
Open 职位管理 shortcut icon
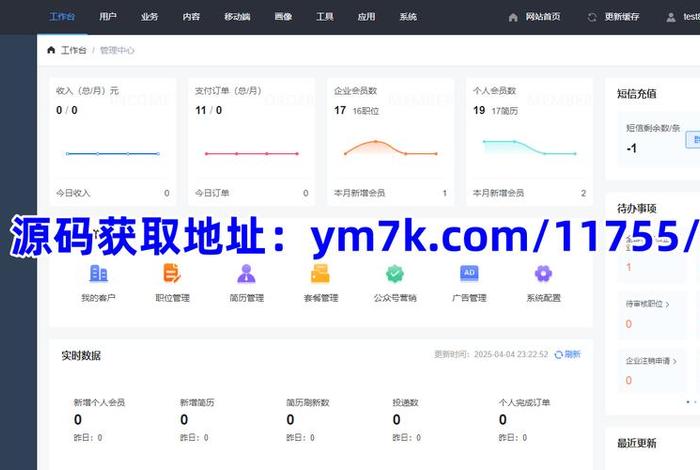coord(172,273)
